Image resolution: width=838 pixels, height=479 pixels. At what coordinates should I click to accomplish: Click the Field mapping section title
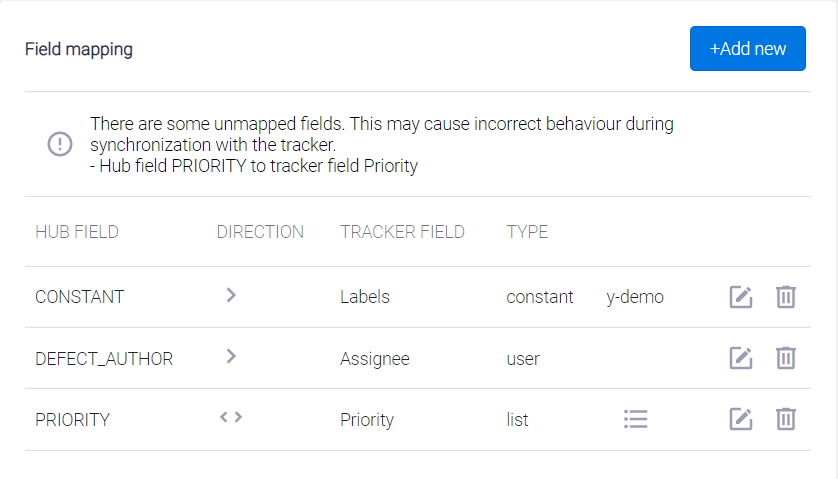click(x=79, y=49)
